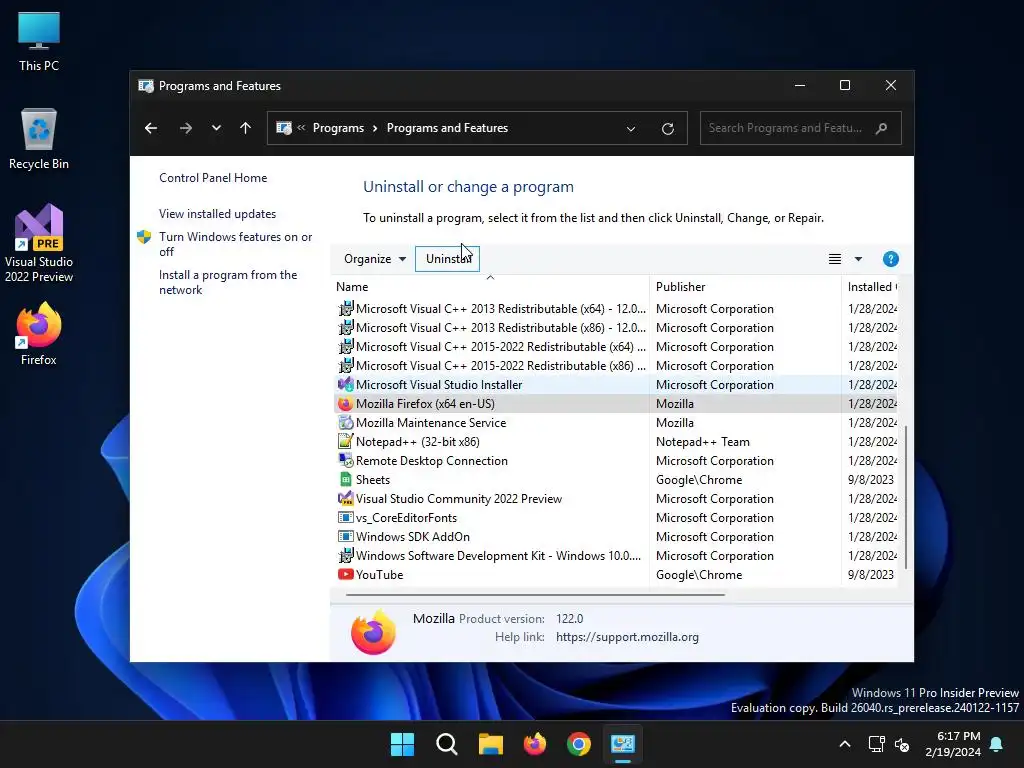Open help with the question mark icon
This screenshot has width=1024, height=768.
coord(890,259)
